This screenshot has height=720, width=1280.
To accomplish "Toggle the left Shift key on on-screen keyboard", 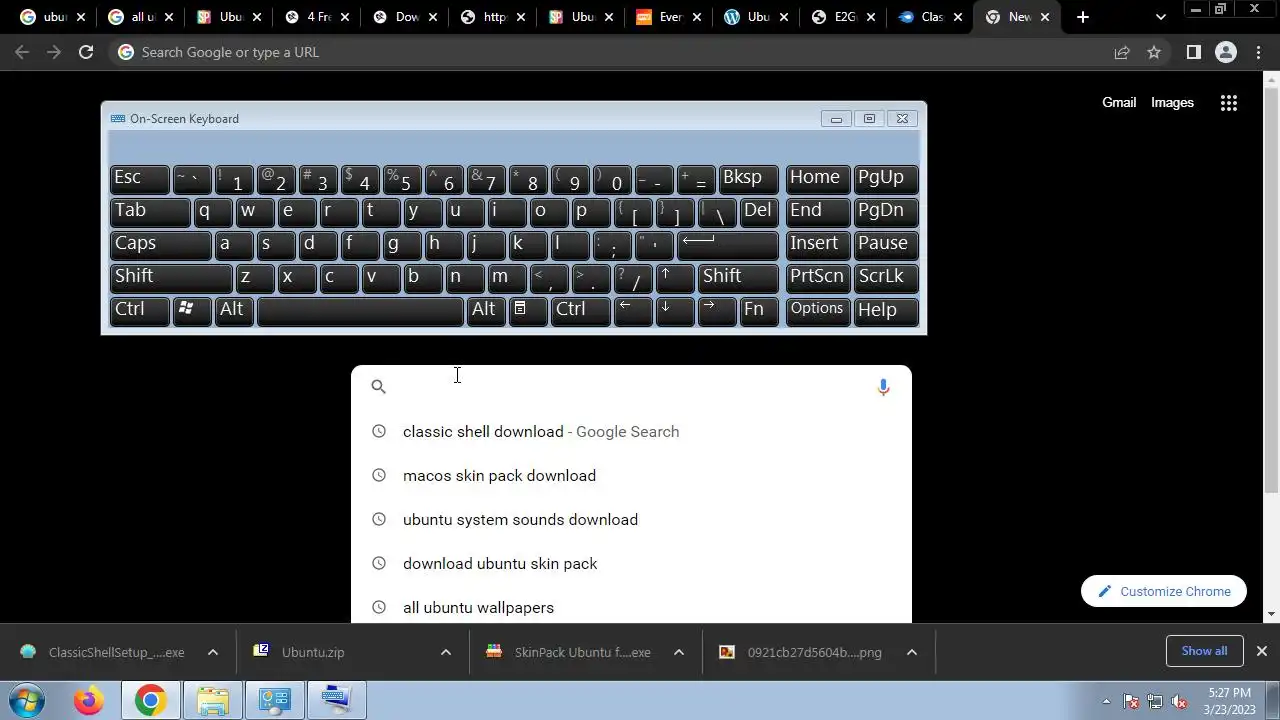I will pyautogui.click(x=171, y=278).
